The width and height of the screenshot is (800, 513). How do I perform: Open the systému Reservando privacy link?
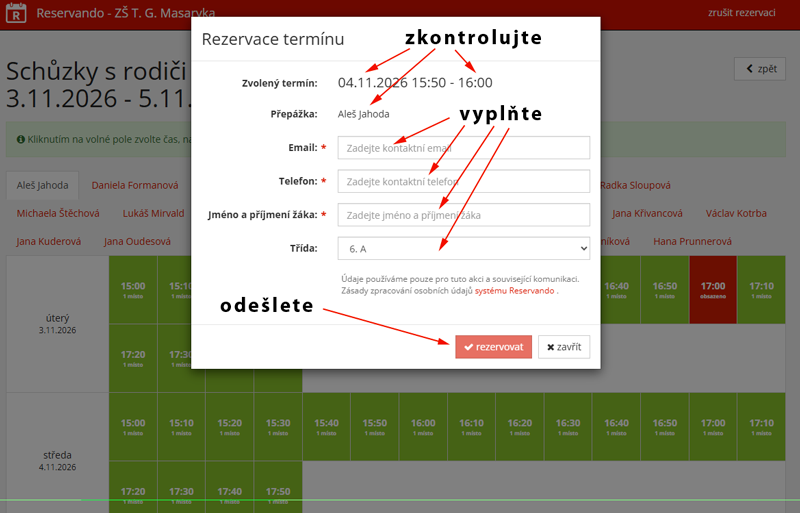point(514,290)
